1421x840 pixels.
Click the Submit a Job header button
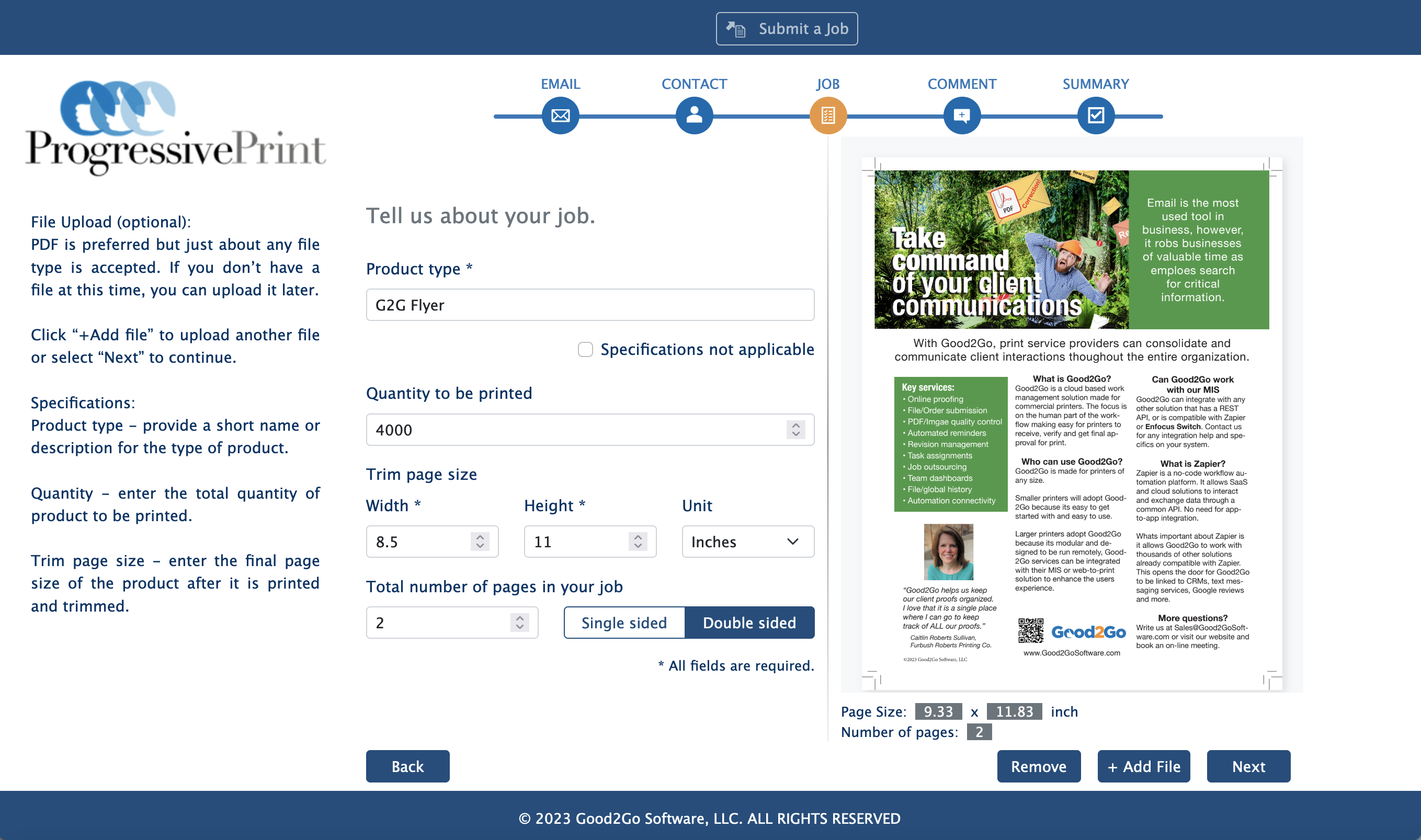coord(787,28)
